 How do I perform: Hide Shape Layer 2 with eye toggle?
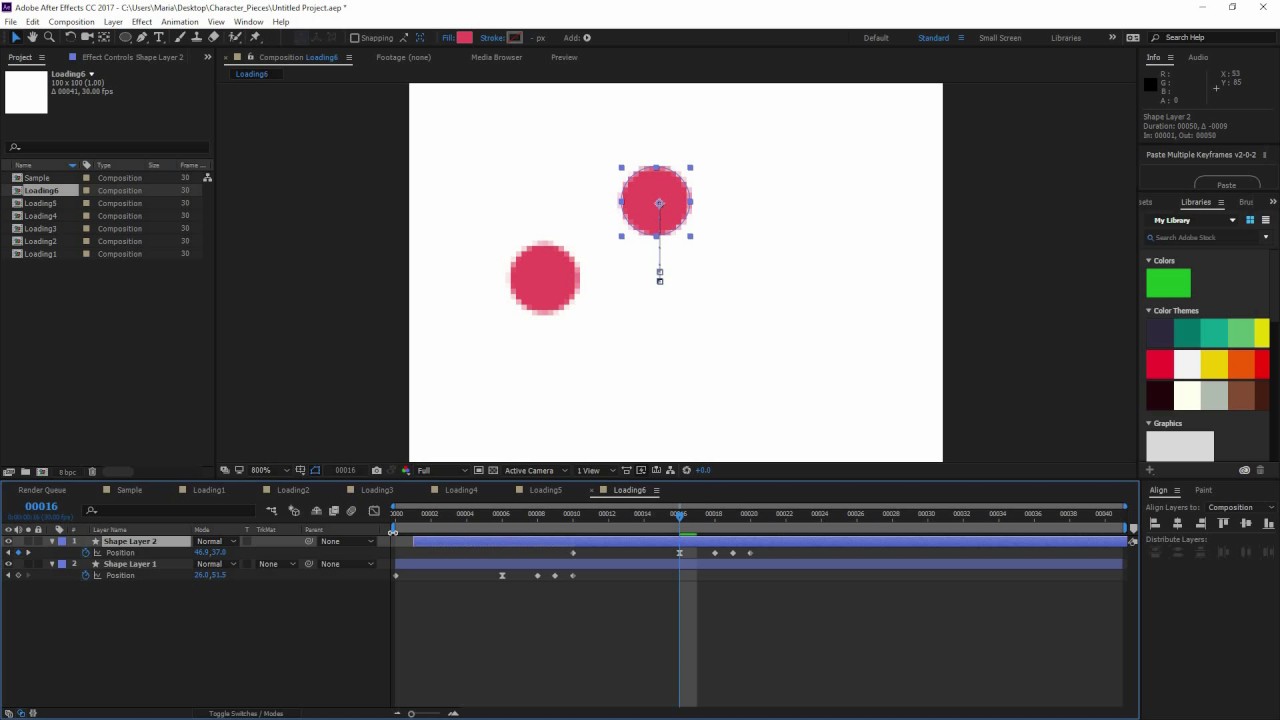[x=9, y=541]
